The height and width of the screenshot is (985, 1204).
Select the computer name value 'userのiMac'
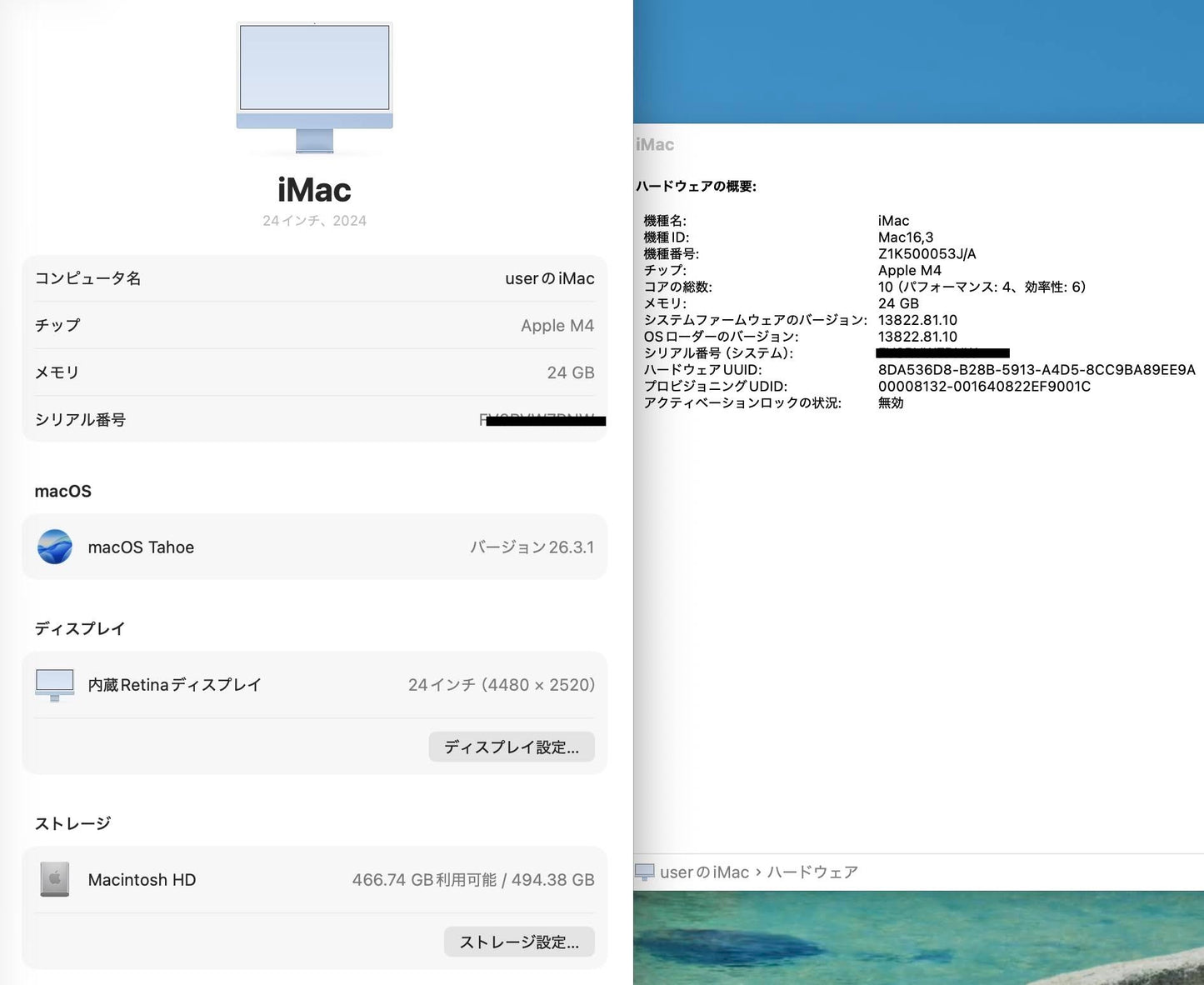550,278
